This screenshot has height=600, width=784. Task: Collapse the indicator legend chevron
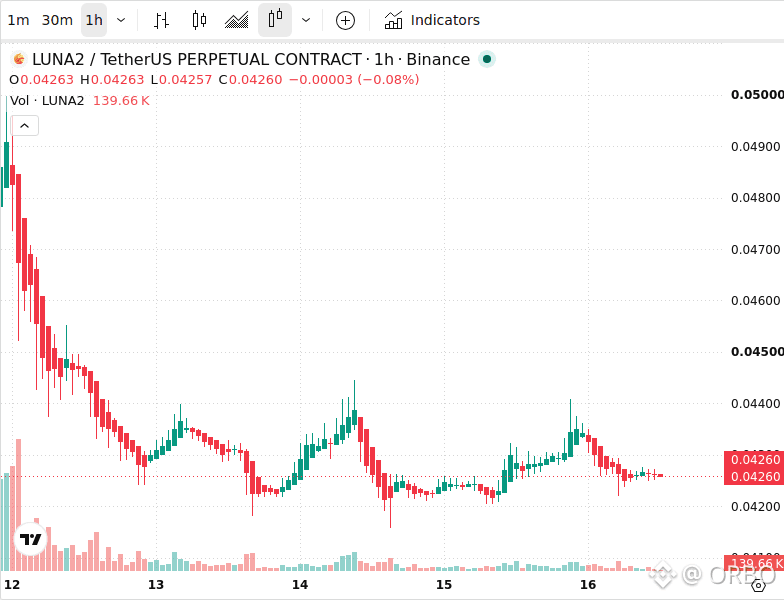pos(24,126)
